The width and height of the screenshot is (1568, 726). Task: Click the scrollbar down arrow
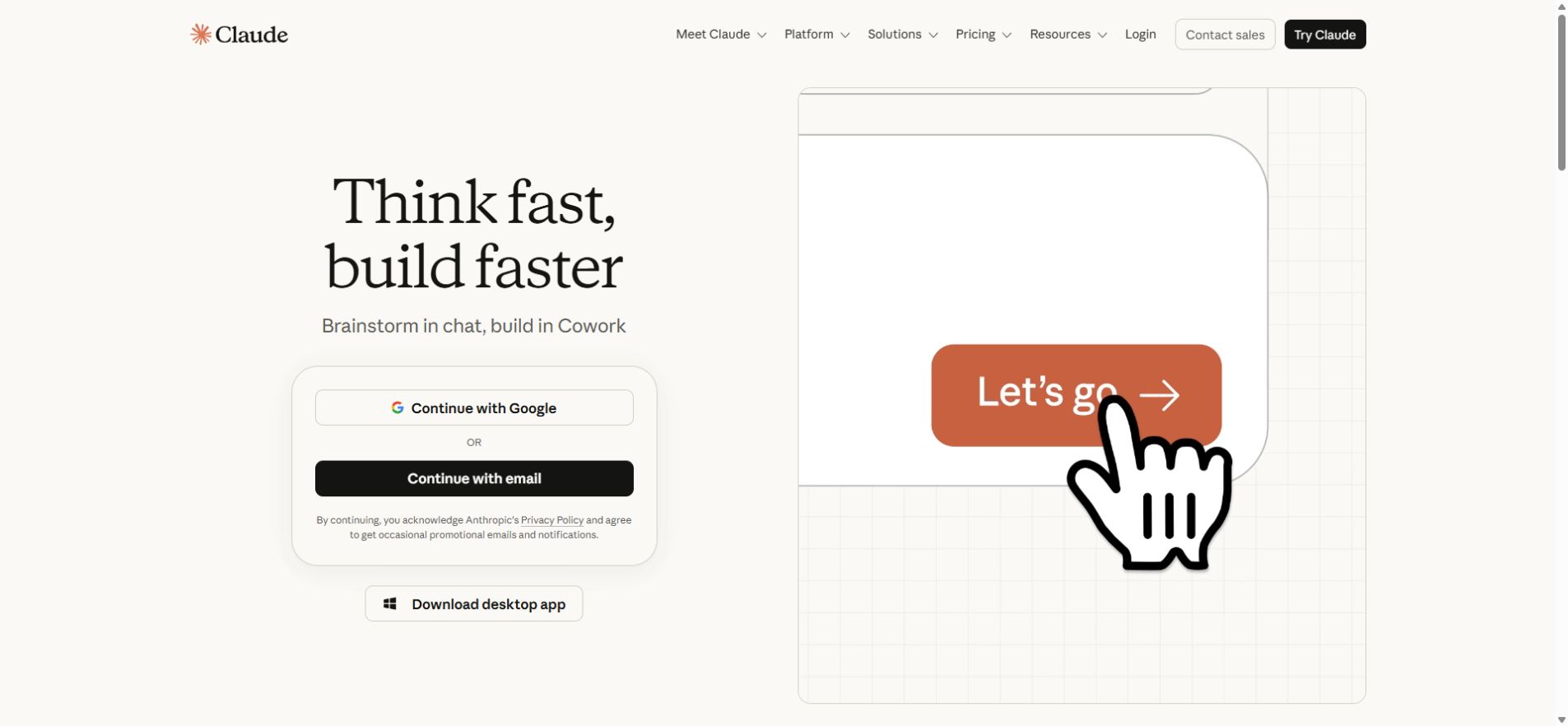[x=1561, y=720]
